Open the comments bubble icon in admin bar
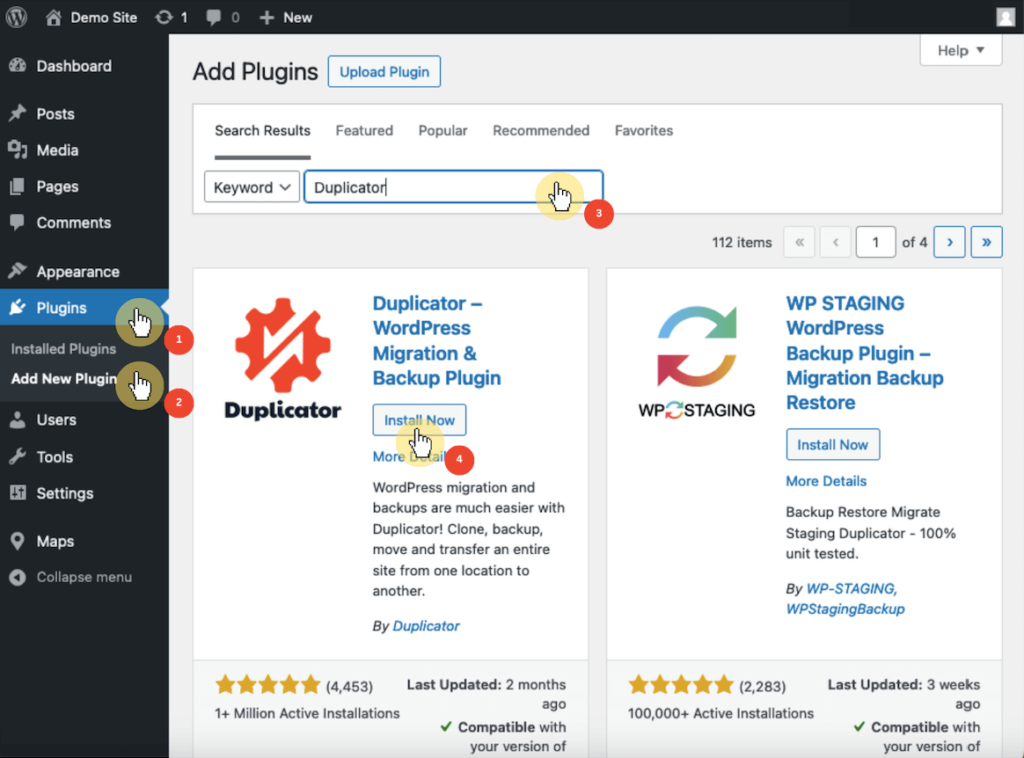 point(213,18)
